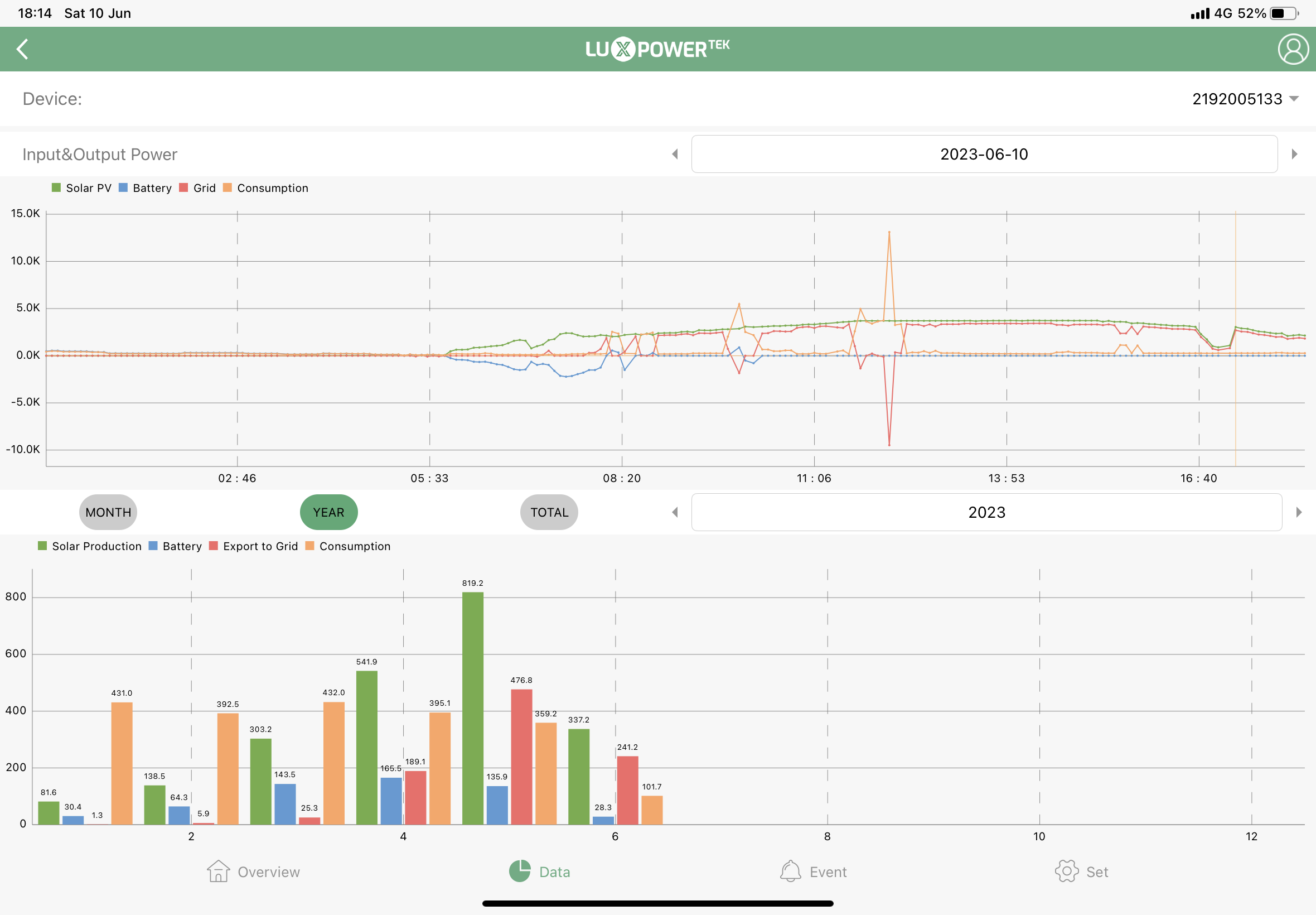This screenshot has height=915, width=1316.
Task: Toggle Grid series in power chart legend
Action: point(198,188)
